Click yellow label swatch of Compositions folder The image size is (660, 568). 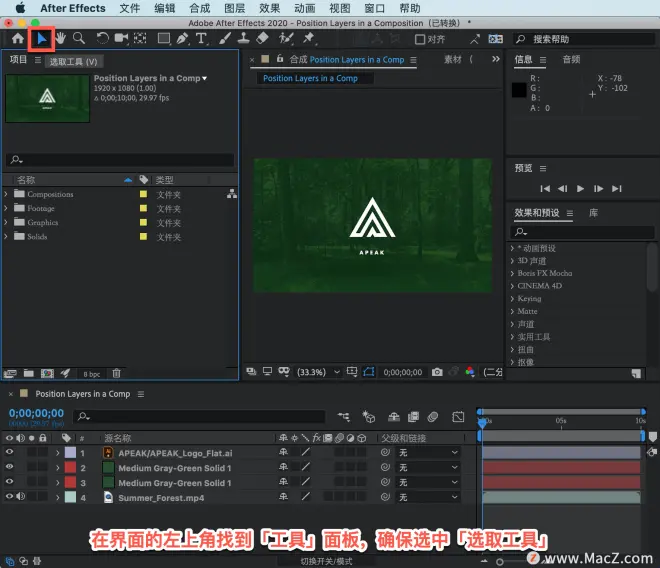(x=143, y=194)
